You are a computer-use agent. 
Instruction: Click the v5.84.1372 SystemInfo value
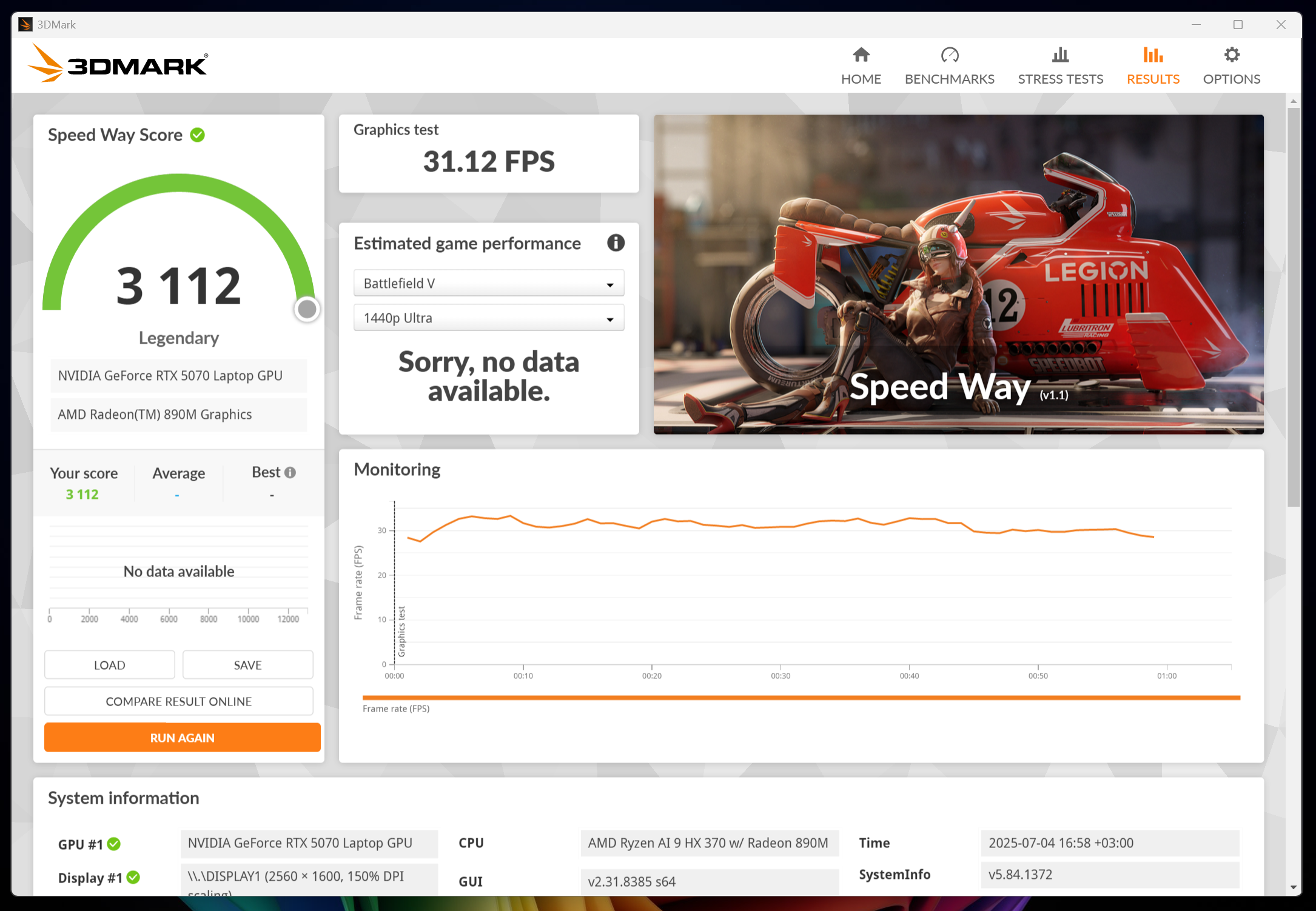pyautogui.click(x=1110, y=875)
